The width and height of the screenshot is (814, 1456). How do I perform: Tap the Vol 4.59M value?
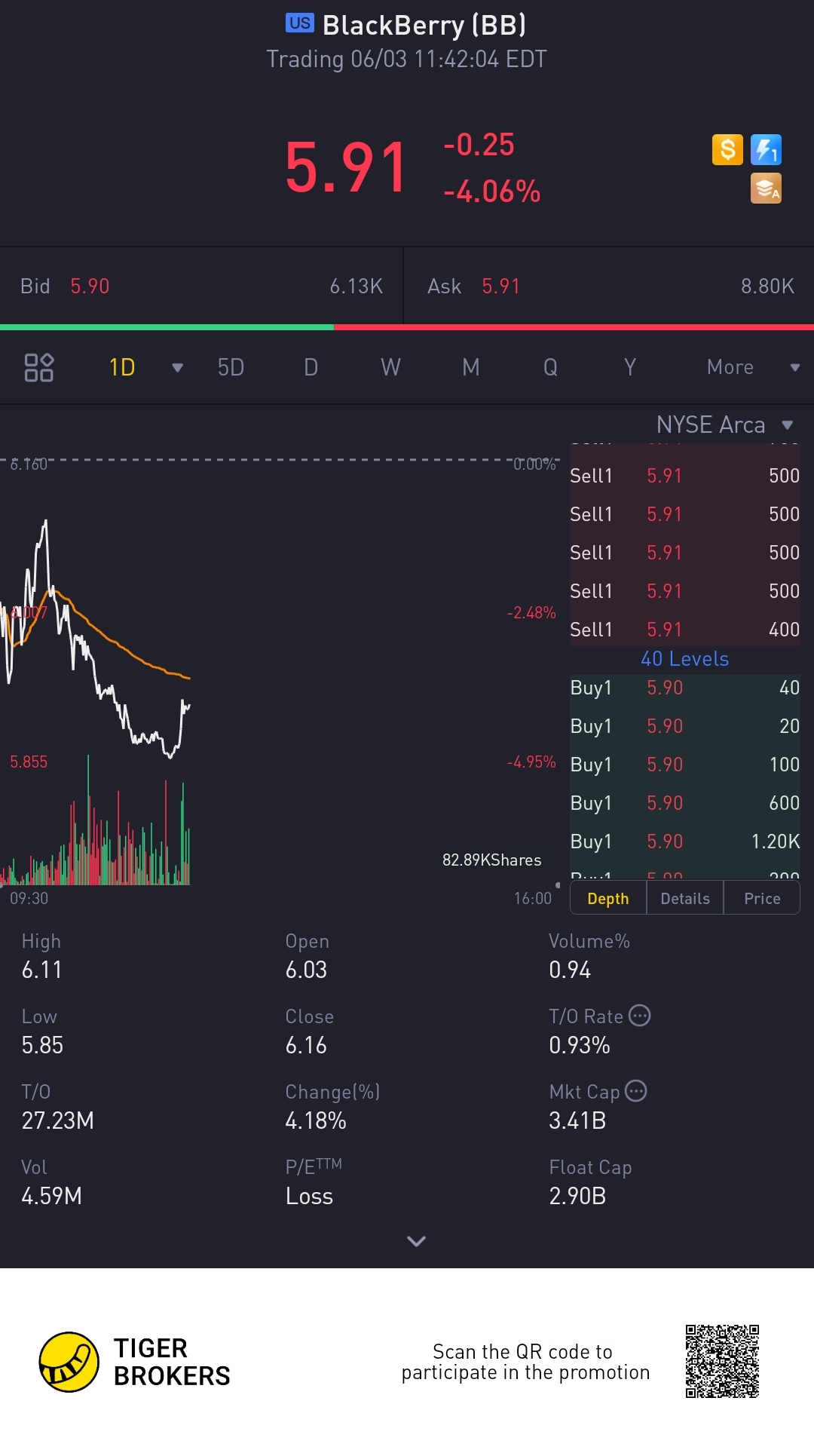[x=51, y=1196]
